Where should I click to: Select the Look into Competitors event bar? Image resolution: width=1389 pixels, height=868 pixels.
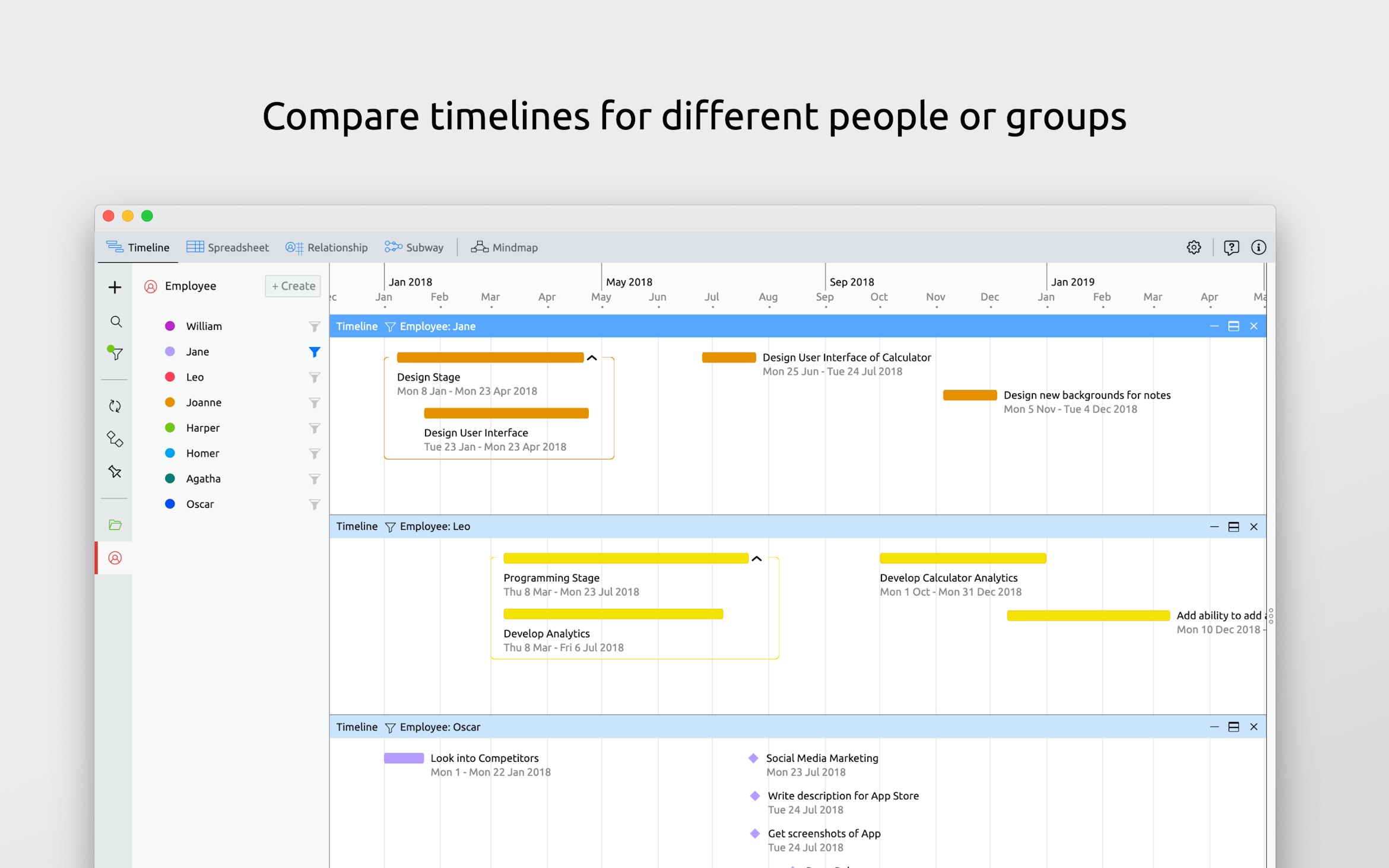click(x=404, y=758)
